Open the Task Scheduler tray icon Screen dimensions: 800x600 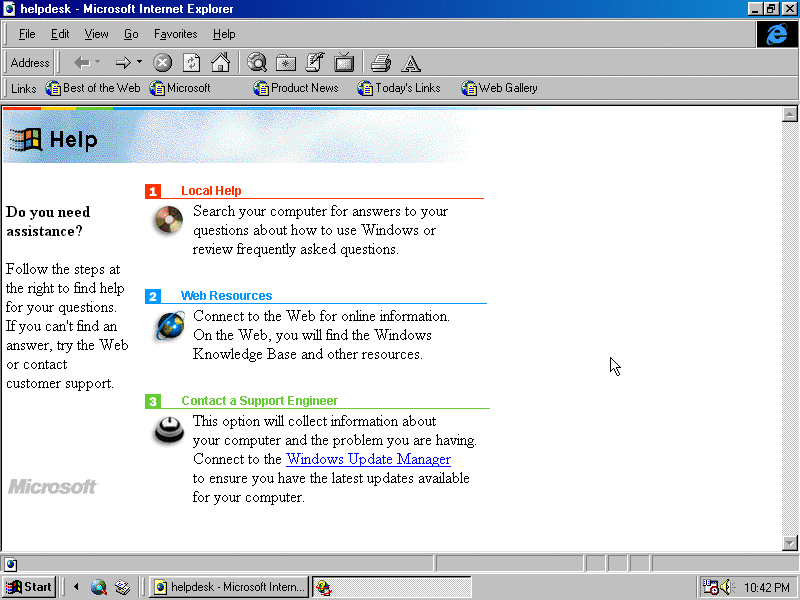click(710, 587)
